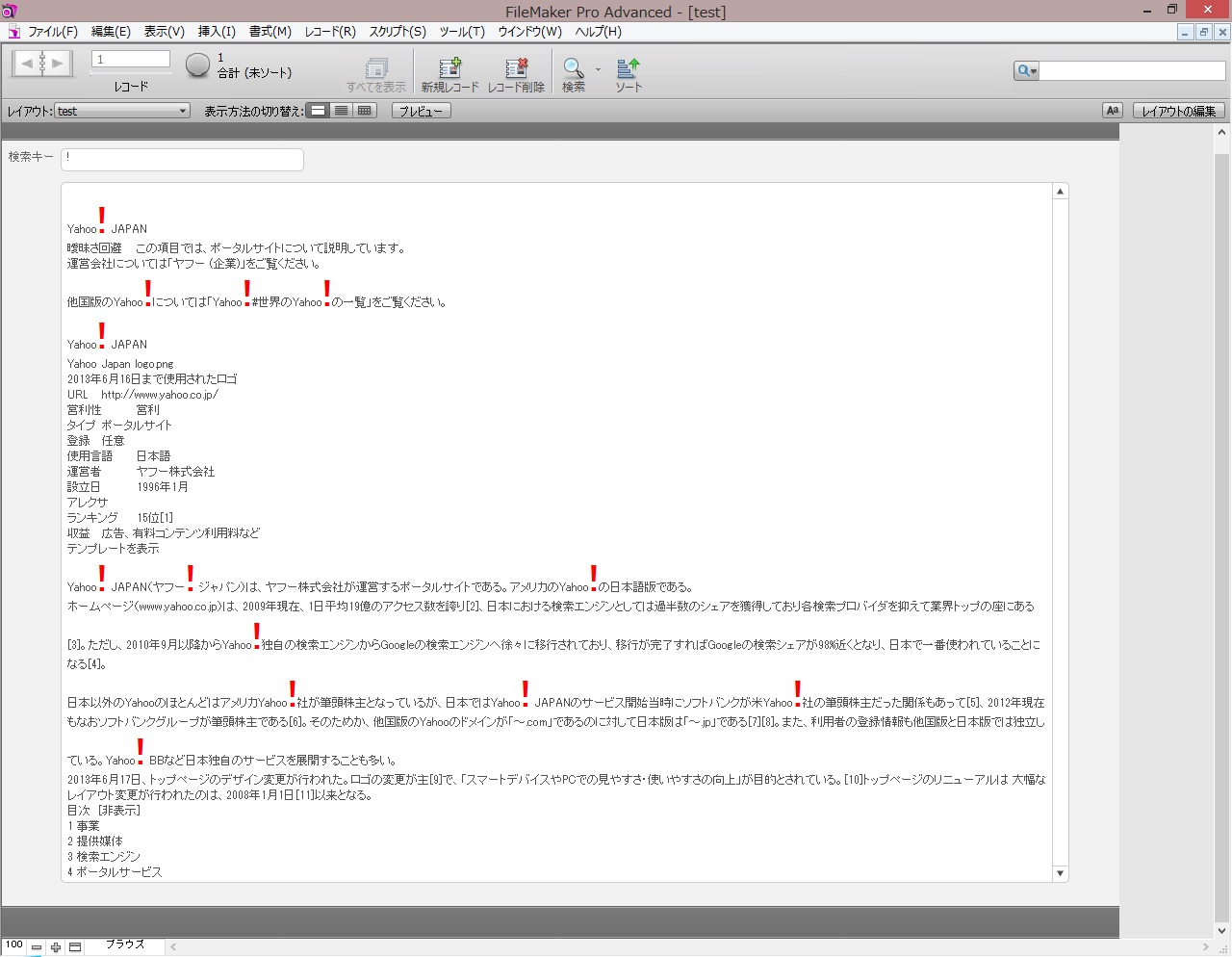The height and width of the screenshot is (957, 1232).
Task: Click the プレビュー button
Action: (x=422, y=111)
